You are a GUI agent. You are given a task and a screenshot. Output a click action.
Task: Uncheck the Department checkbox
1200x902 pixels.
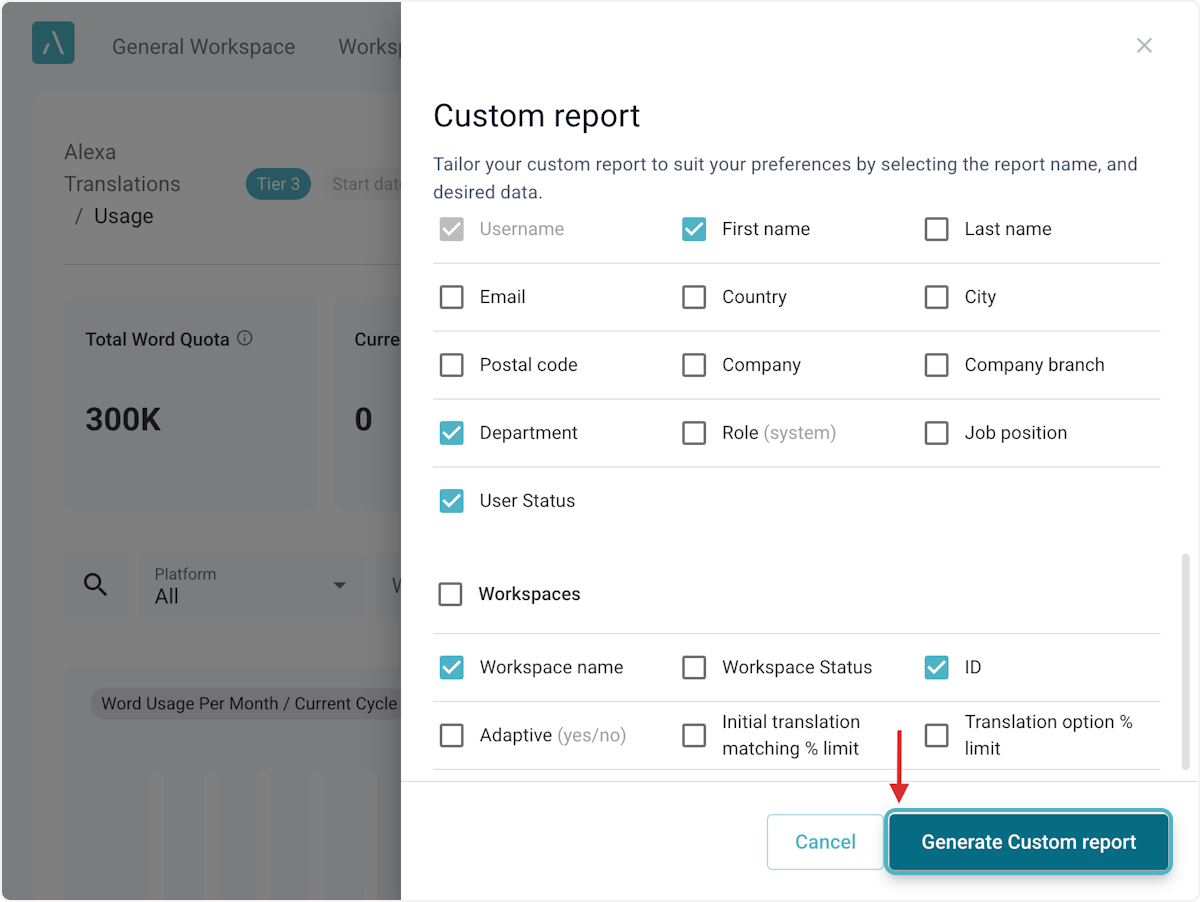coord(452,433)
